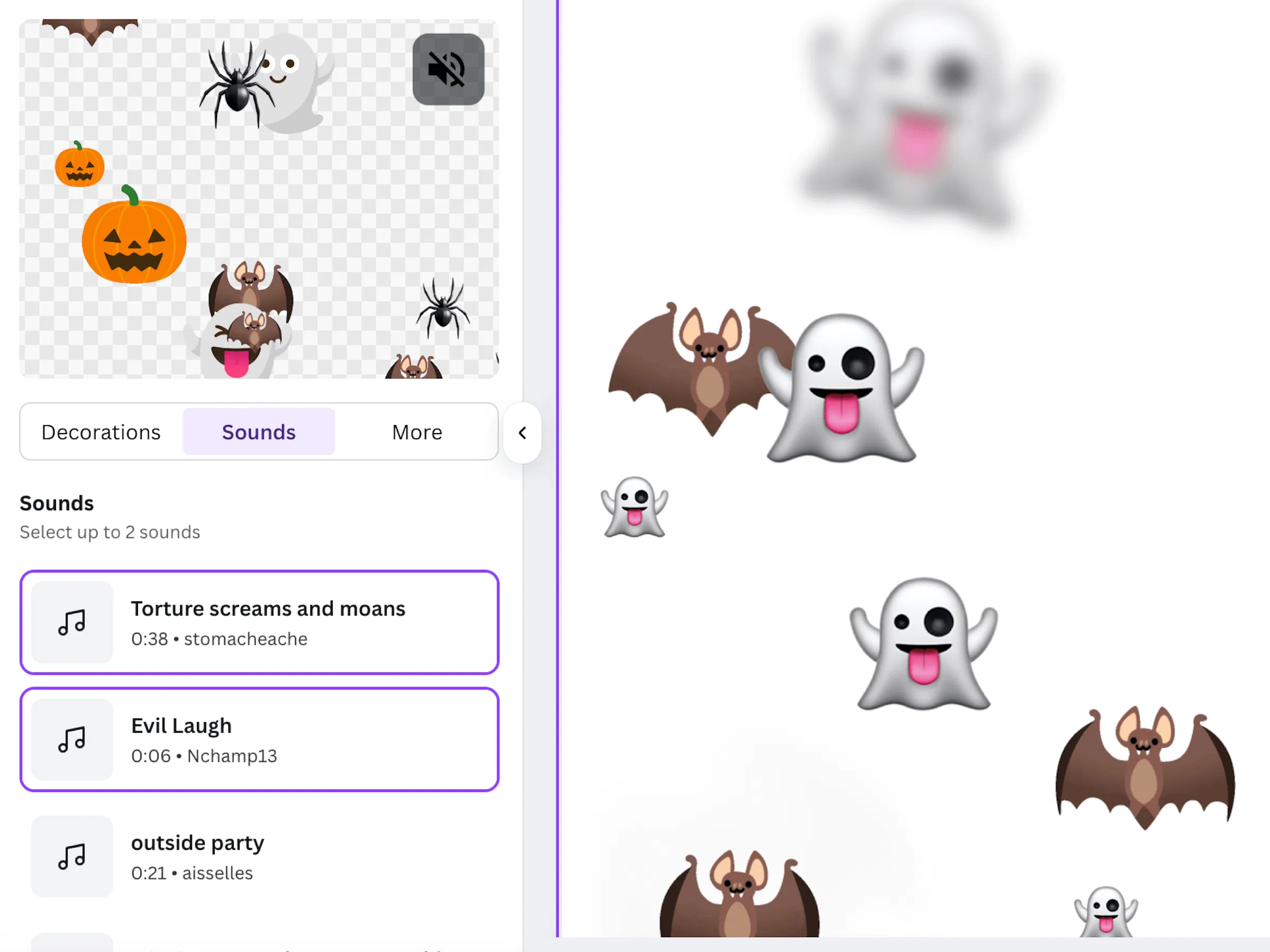
Task: Collapse the side panel with the chevron arrow
Action: click(522, 433)
